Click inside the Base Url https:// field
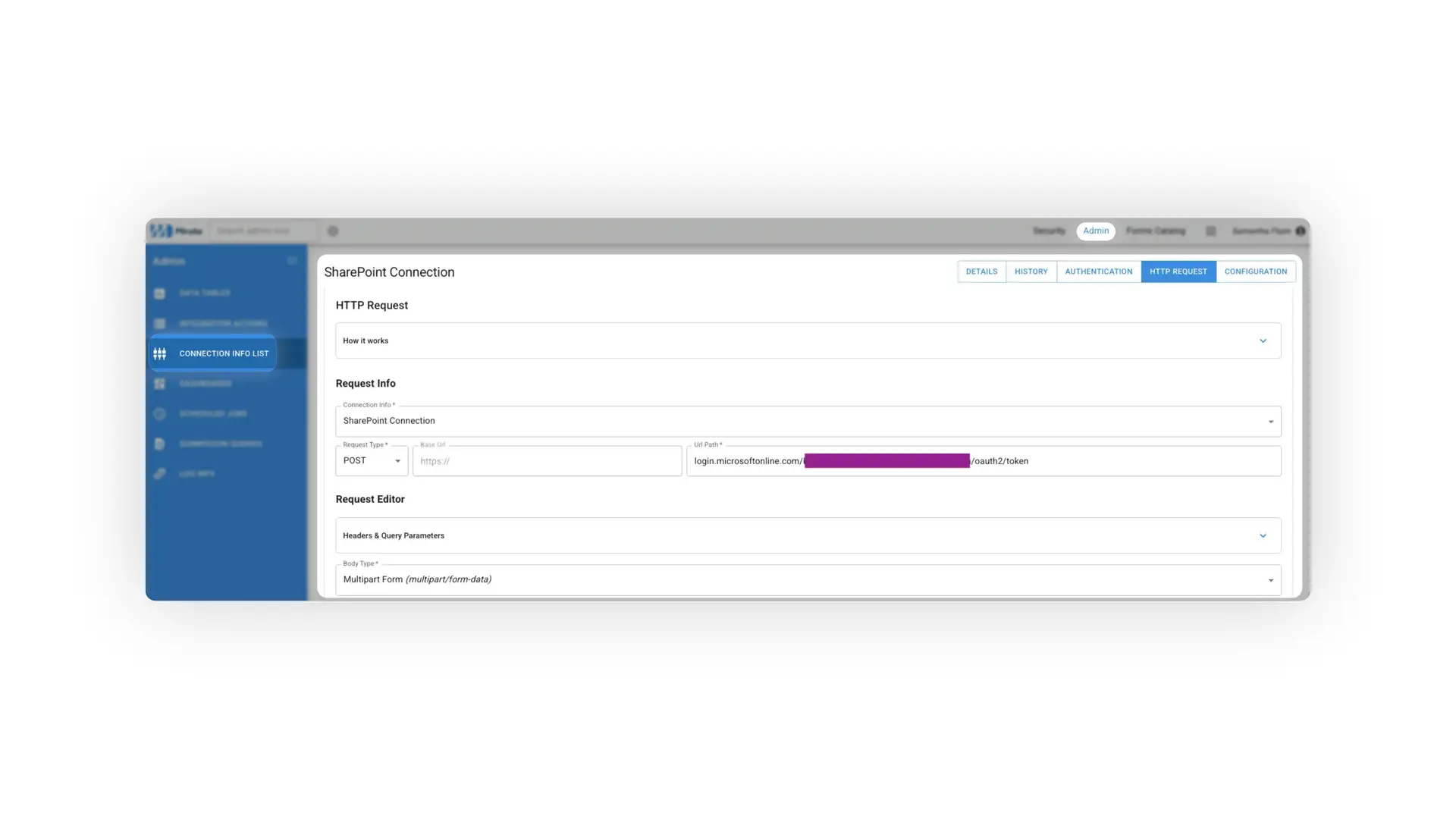This screenshot has width=1456, height=819. point(546,460)
